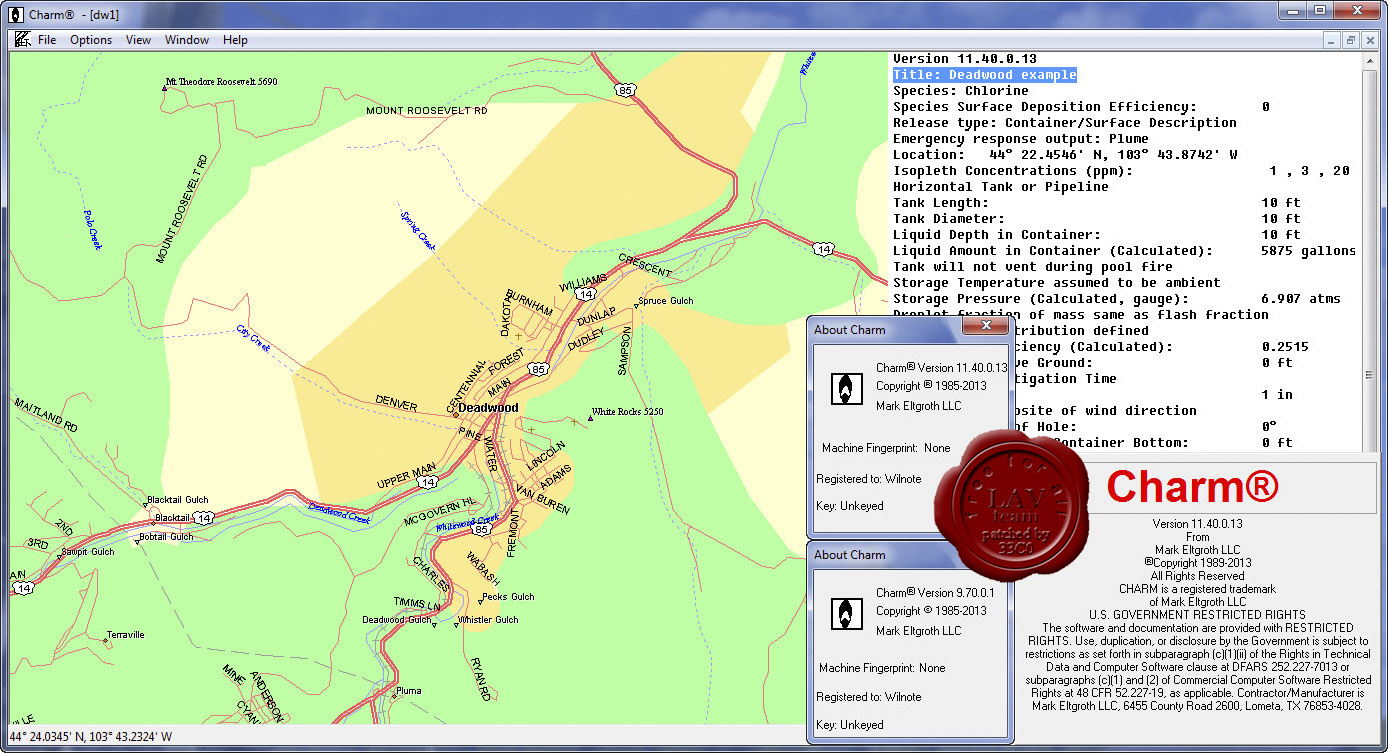Click status bar coordinates readout
1388x753 pixels.
(91, 738)
